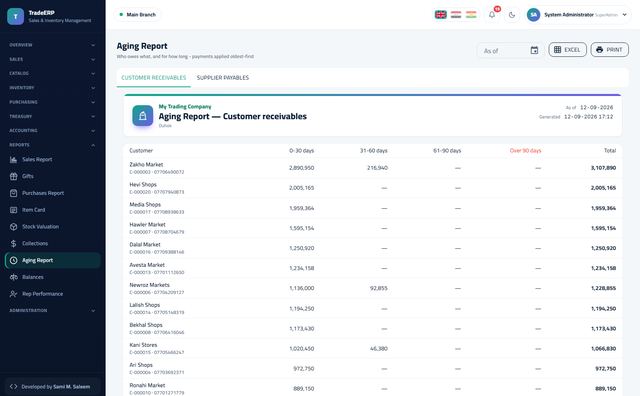Export report with Excel button
The image size is (640, 396).
pos(567,50)
